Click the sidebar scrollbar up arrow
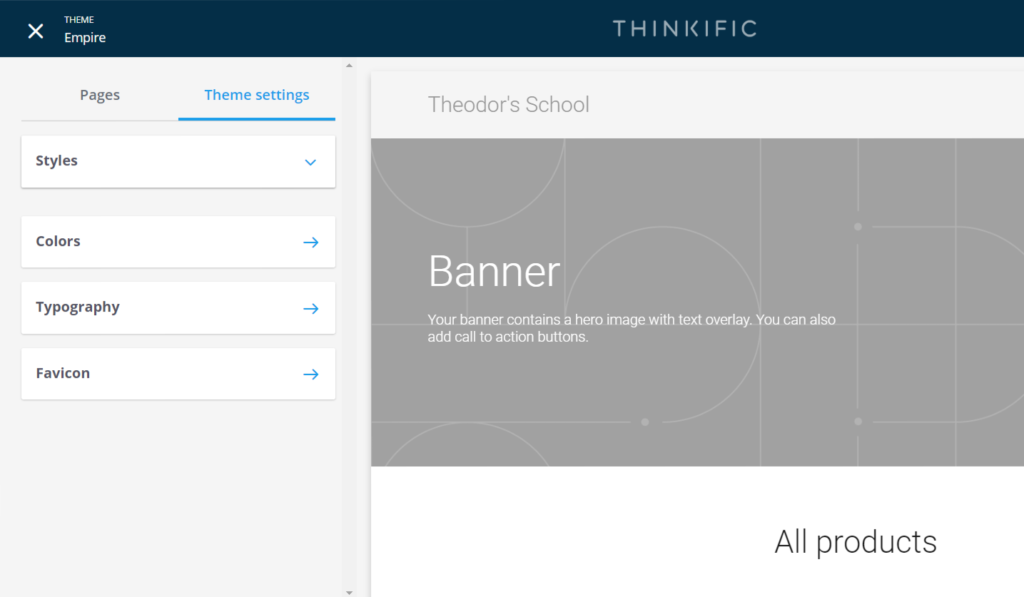The width and height of the screenshot is (1024, 597). pos(349,66)
